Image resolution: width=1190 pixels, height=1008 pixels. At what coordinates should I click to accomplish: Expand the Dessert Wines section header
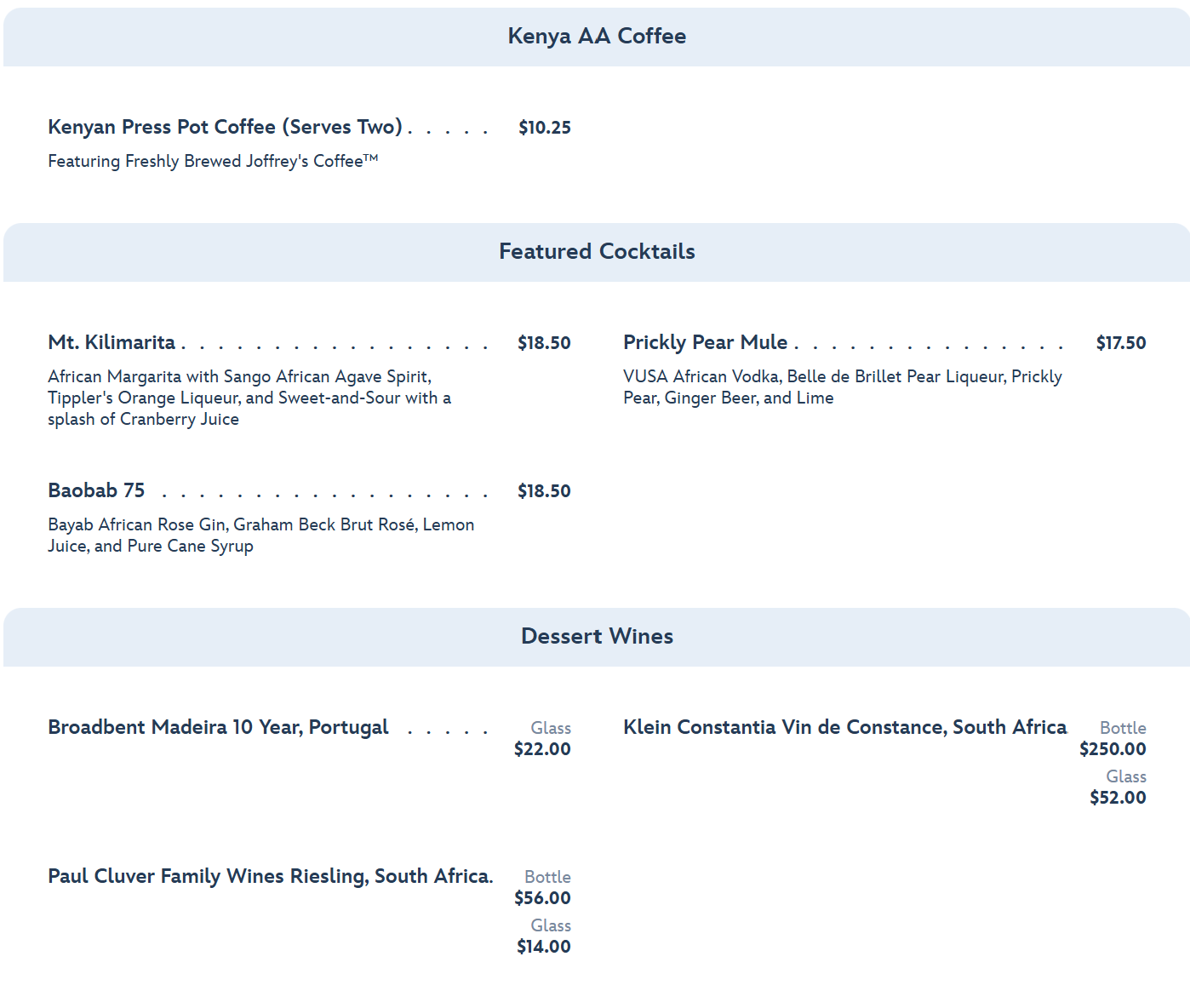pos(596,637)
